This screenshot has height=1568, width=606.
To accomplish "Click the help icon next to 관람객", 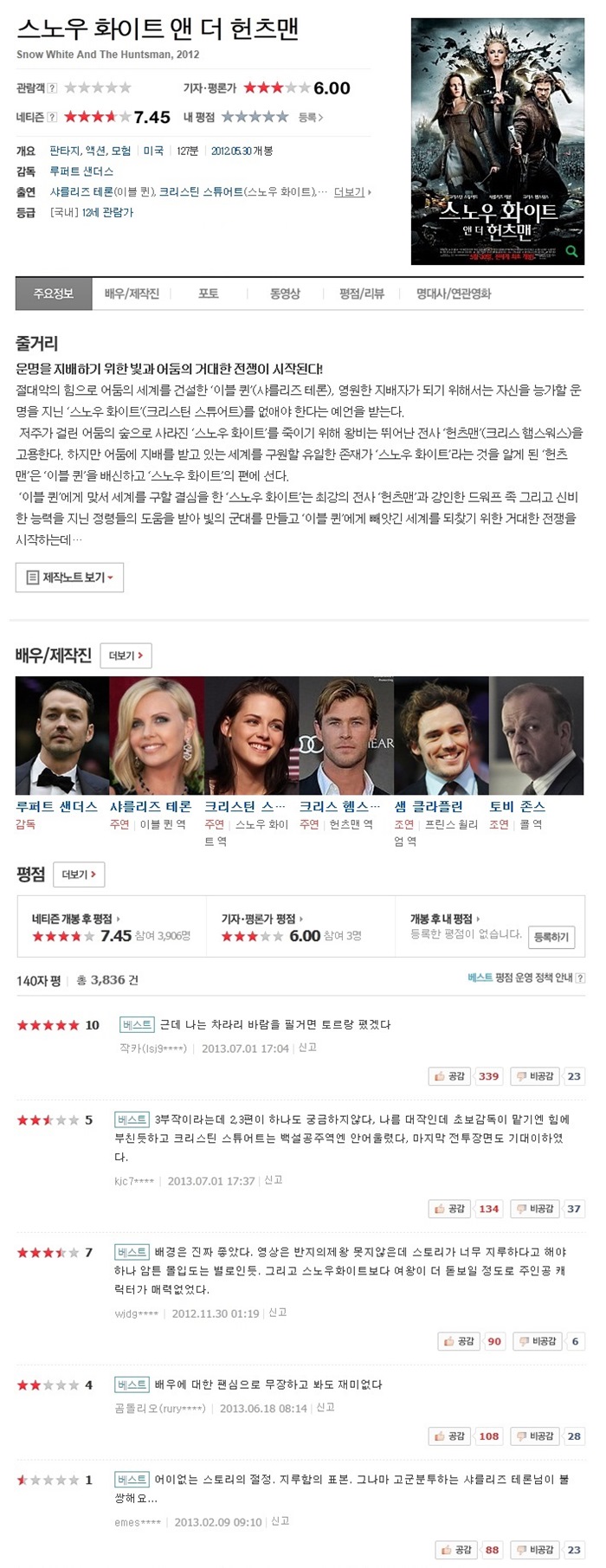I will point(53,88).
